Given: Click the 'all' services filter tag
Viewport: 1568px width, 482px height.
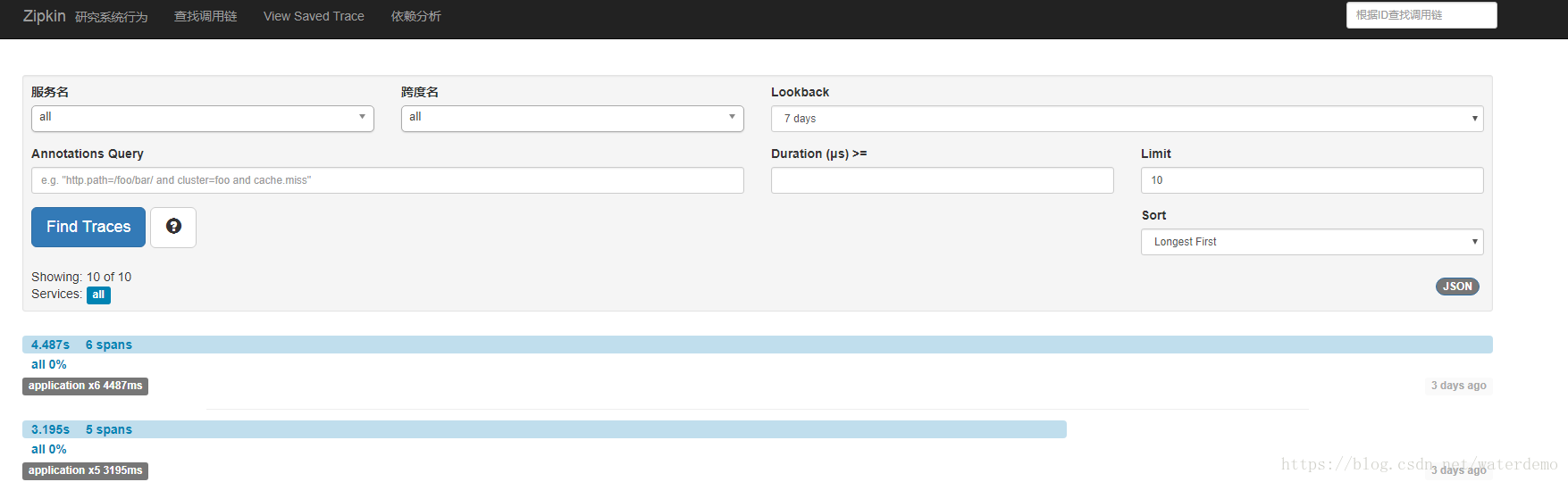Looking at the screenshot, I should point(98,295).
